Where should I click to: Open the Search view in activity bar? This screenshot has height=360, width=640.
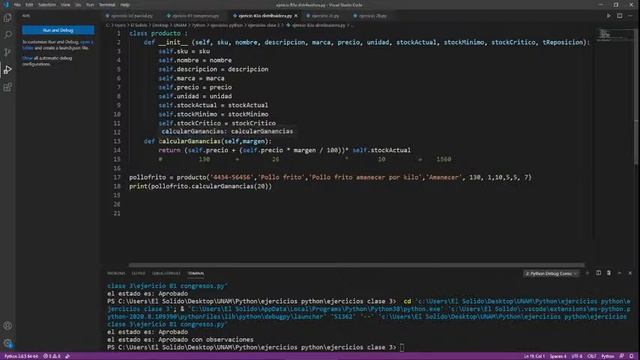pyautogui.click(x=7, y=35)
